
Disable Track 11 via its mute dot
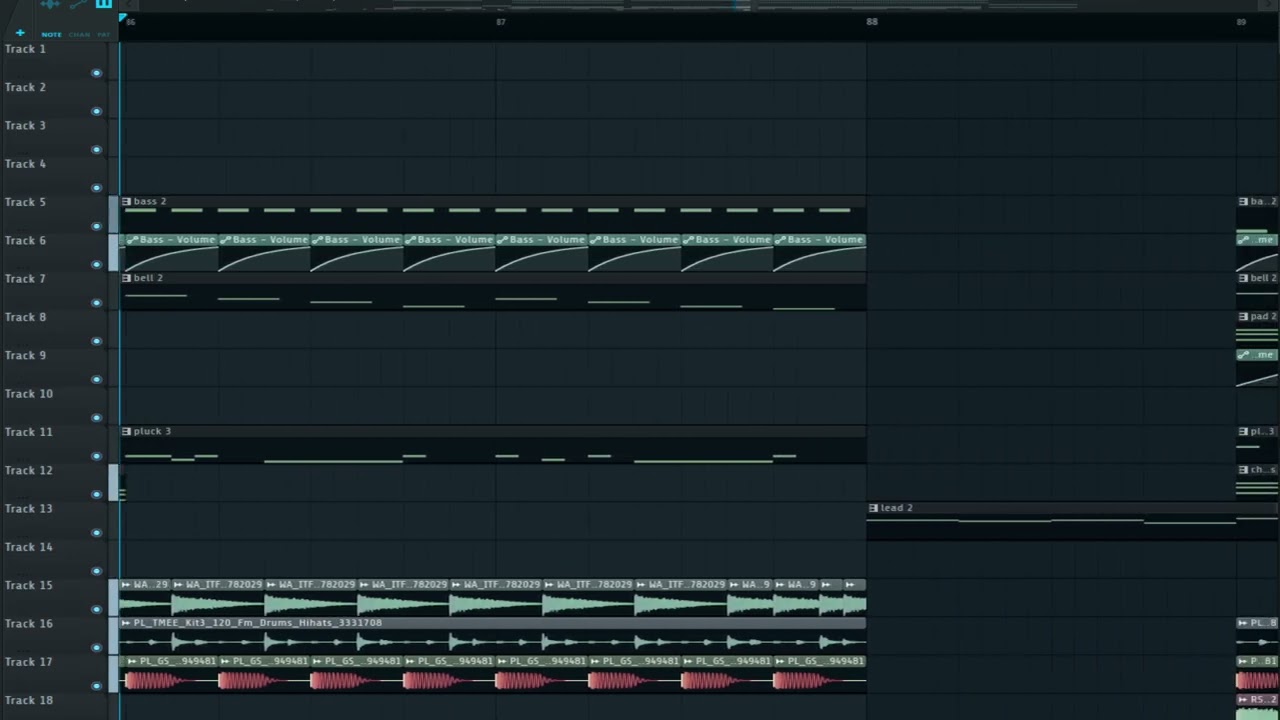(97, 456)
